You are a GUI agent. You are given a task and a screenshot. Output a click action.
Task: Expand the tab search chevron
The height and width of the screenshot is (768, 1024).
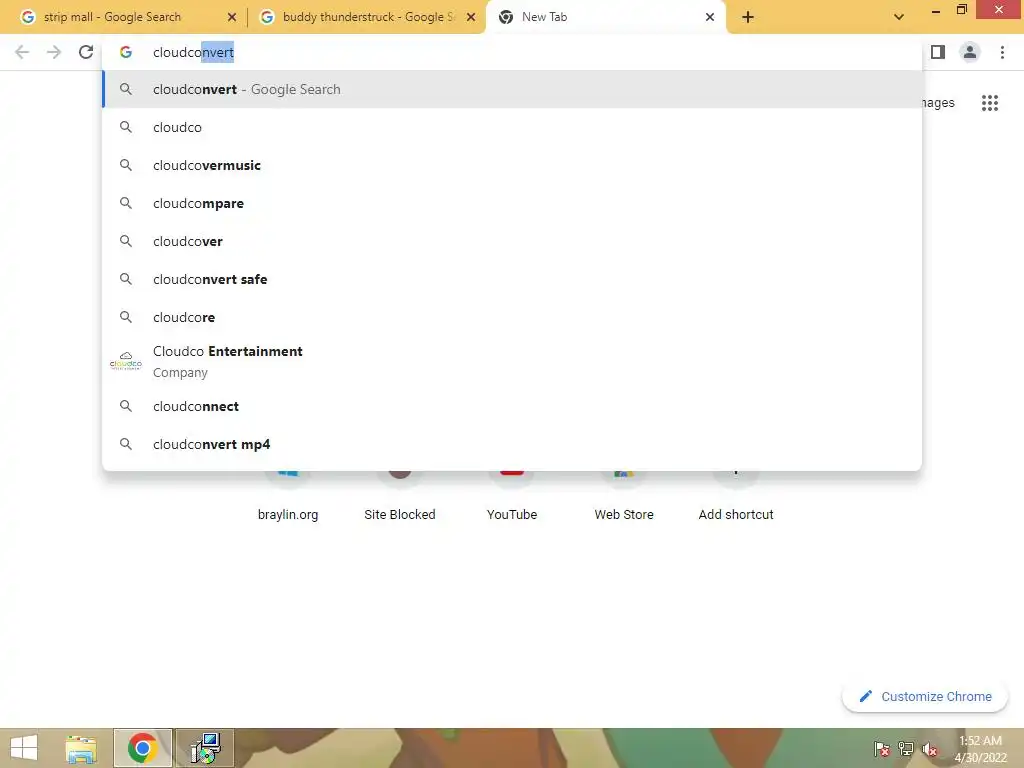point(899,17)
